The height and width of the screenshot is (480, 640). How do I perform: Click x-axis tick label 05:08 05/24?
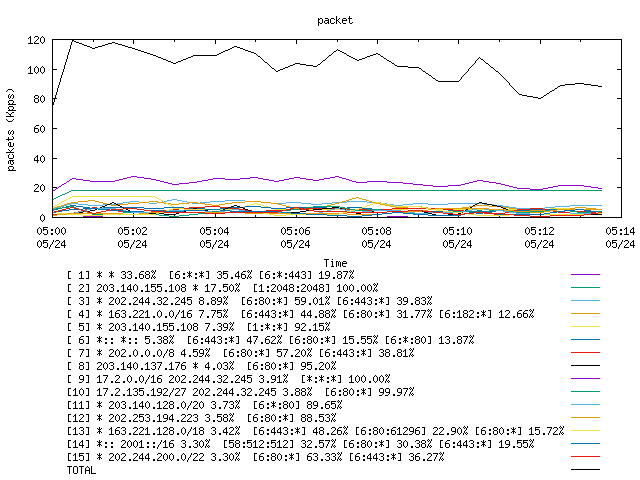[x=376, y=238]
